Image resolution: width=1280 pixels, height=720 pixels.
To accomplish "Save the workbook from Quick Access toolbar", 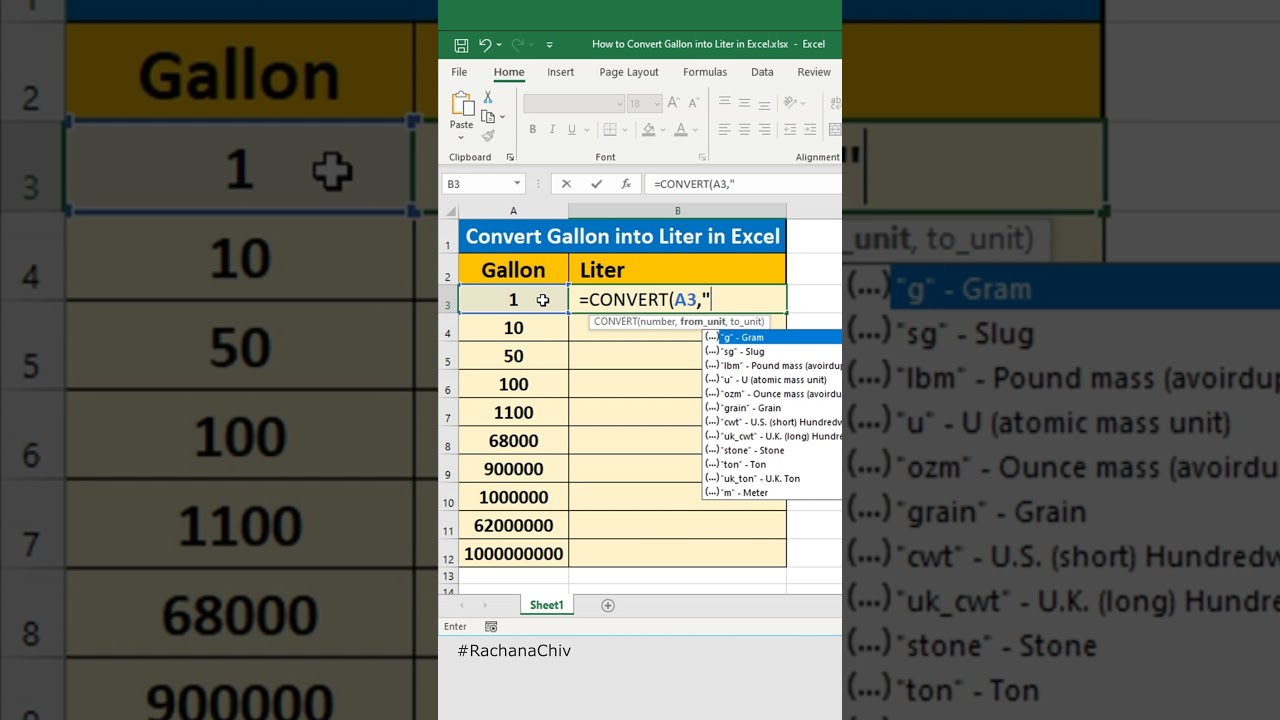I will (461, 45).
